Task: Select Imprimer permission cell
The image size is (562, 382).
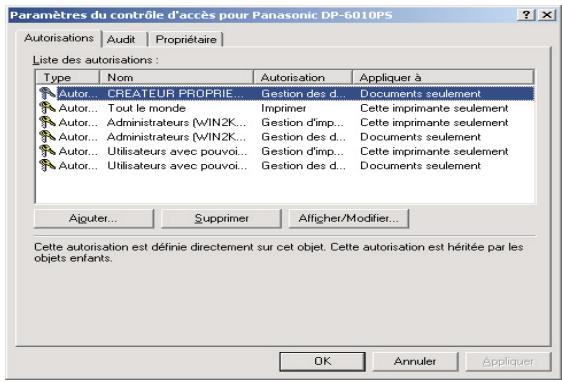Action: coord(284,108)
